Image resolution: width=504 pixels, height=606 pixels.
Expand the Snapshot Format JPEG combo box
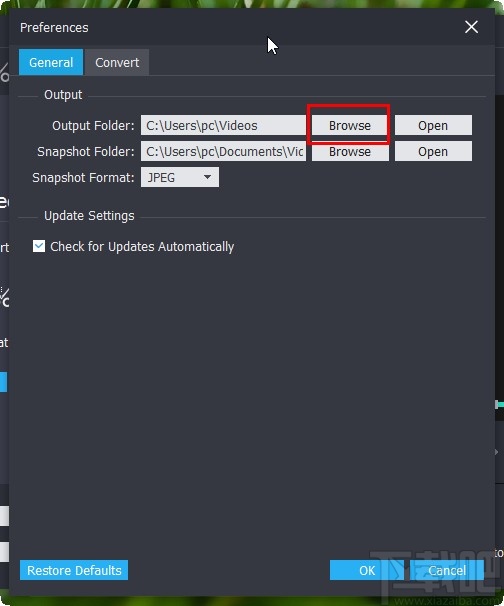(x=180, y=177)
